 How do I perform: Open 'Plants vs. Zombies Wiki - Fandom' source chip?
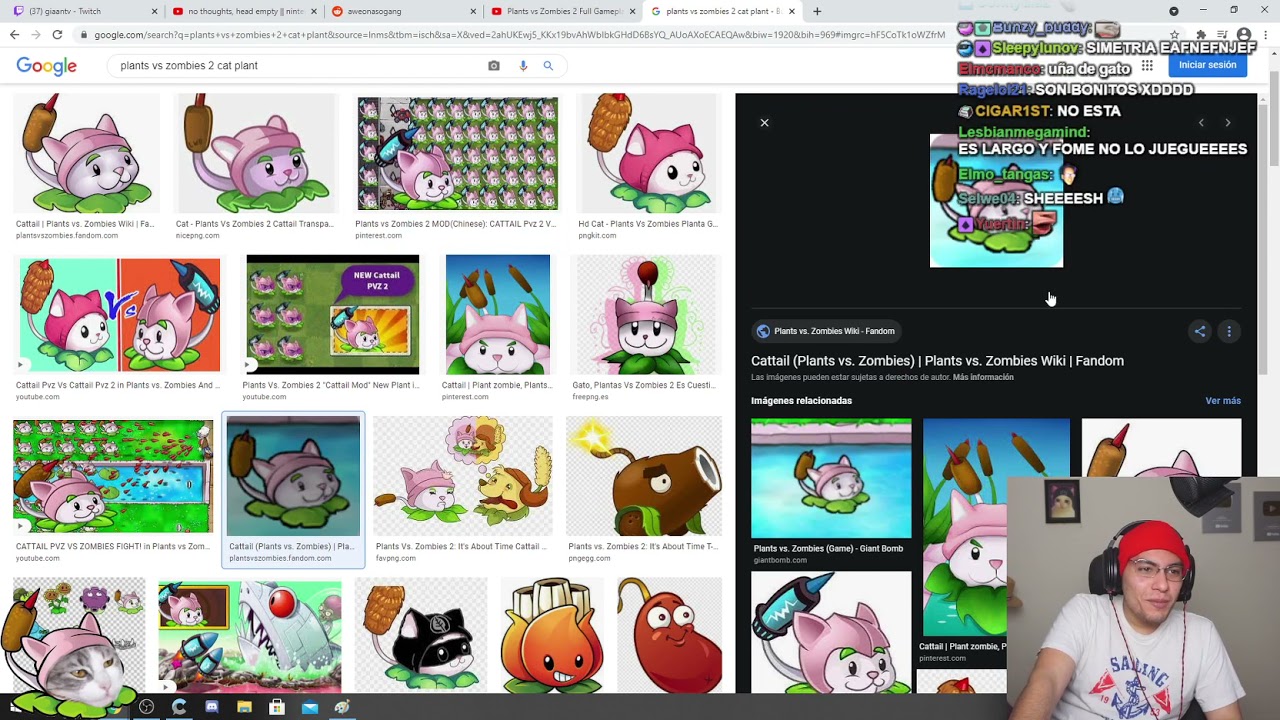(826, 331)
